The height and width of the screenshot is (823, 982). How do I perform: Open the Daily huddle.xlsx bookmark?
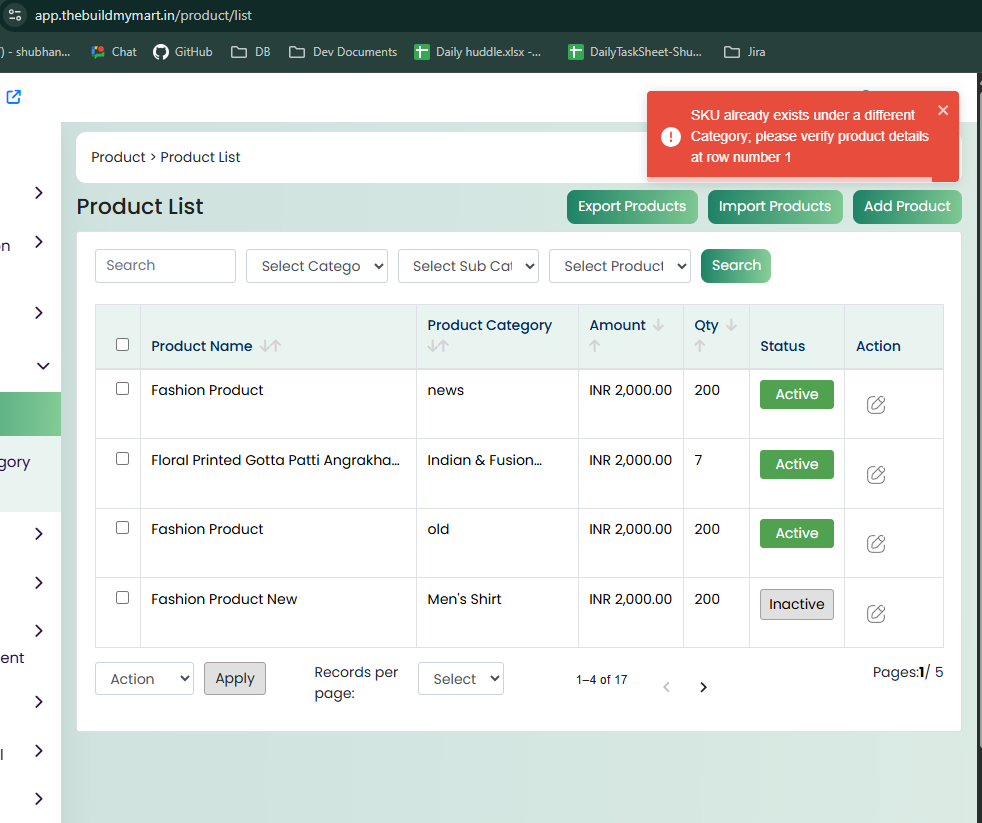point(477,52)
